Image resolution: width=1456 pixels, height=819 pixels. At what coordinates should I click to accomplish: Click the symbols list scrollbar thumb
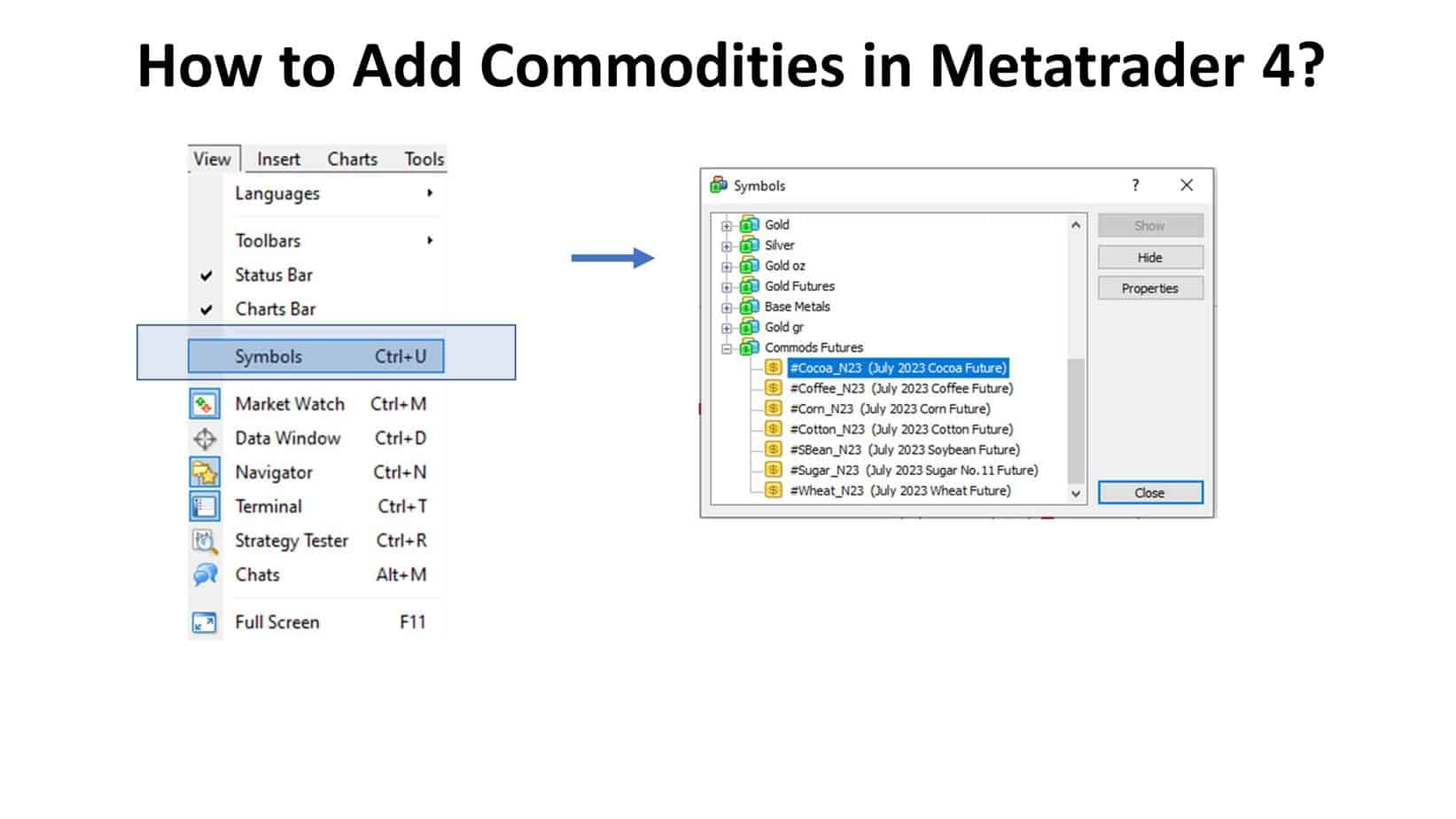tap(1076, 420)
